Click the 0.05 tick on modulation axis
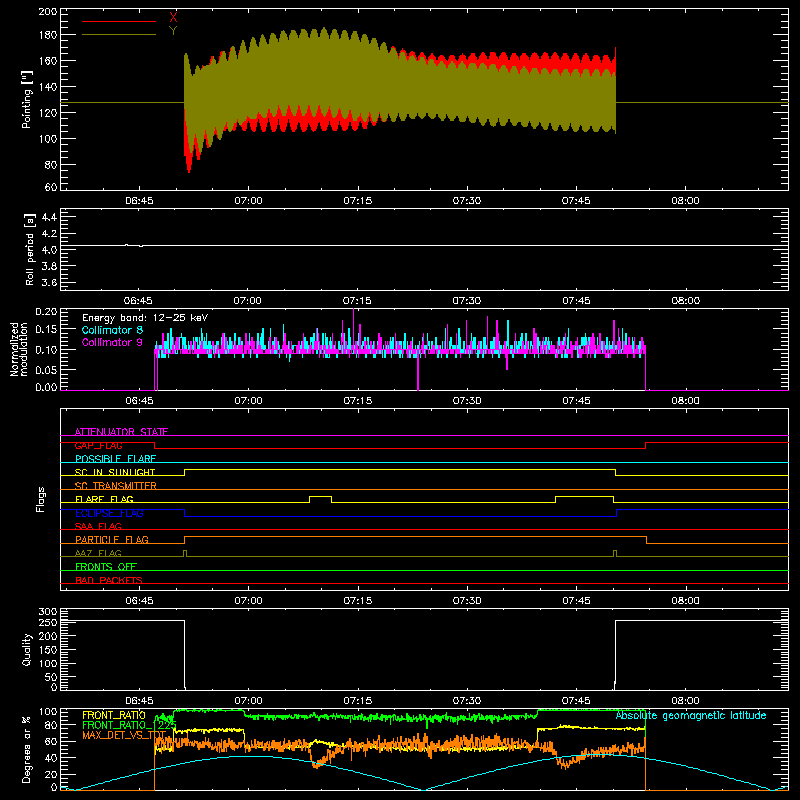The height and width of the screenshot is (800, 800). click(x=46, y=369)
